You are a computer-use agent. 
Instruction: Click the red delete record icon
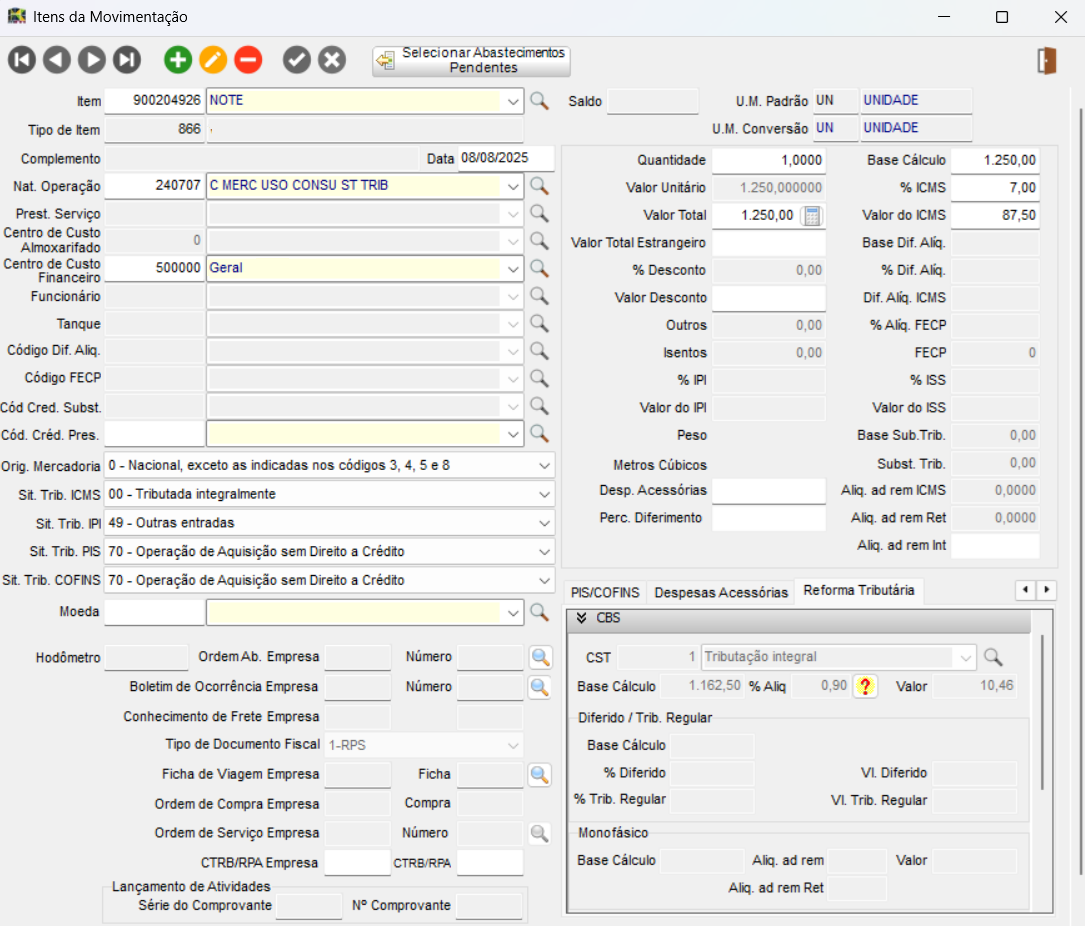(x=248, y=60)
